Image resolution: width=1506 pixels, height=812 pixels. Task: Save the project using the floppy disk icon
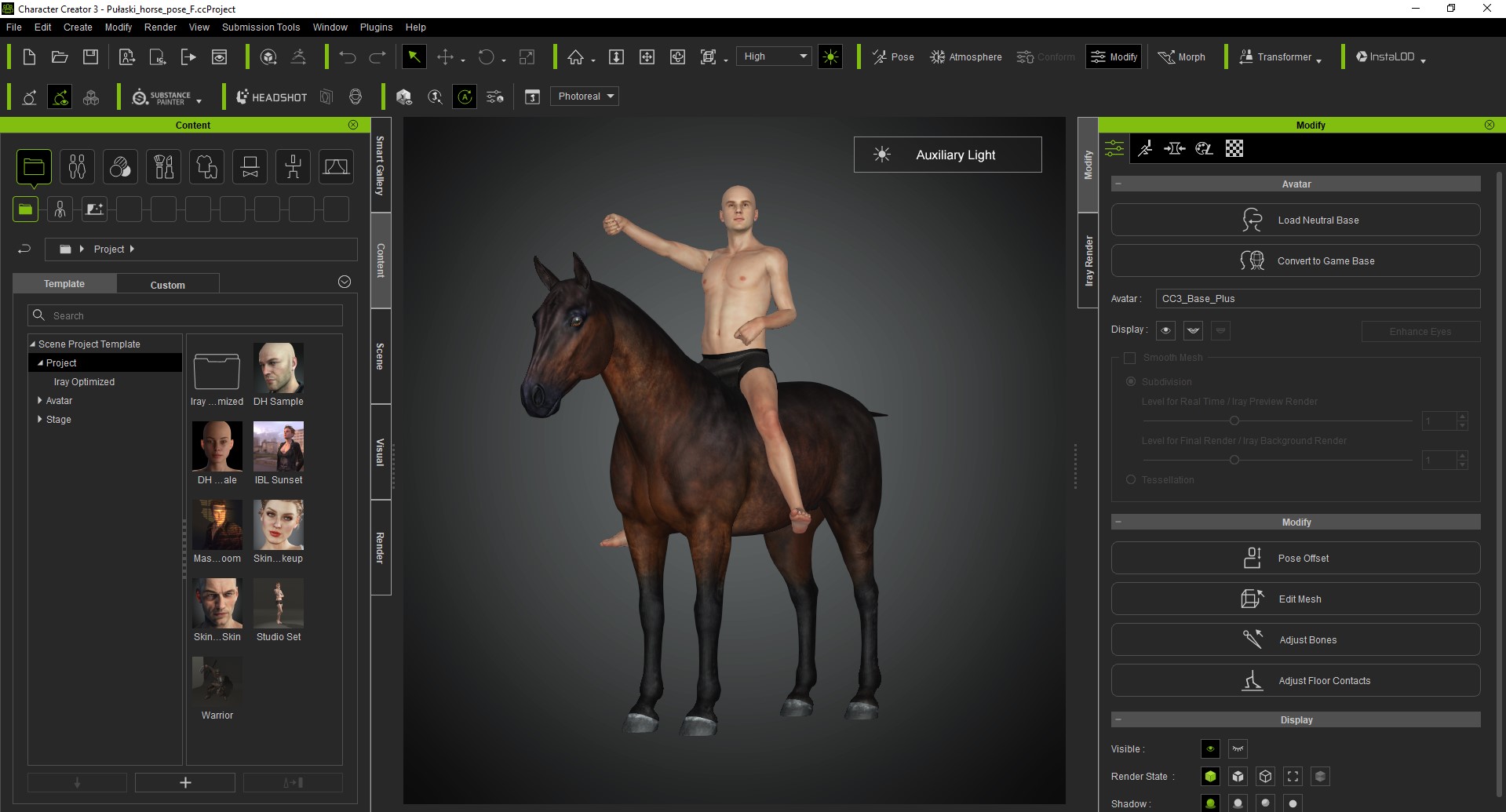[x=91, y=56]
